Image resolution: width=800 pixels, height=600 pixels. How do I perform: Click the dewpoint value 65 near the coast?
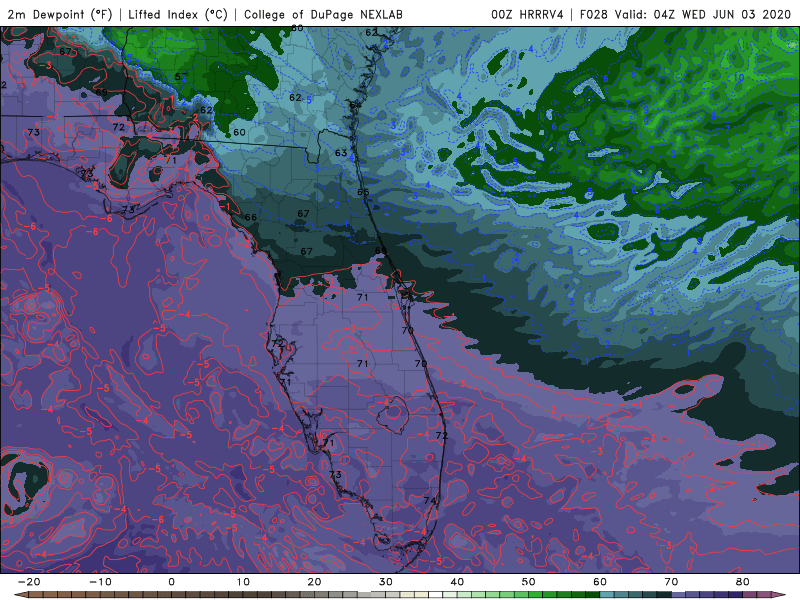363,192
